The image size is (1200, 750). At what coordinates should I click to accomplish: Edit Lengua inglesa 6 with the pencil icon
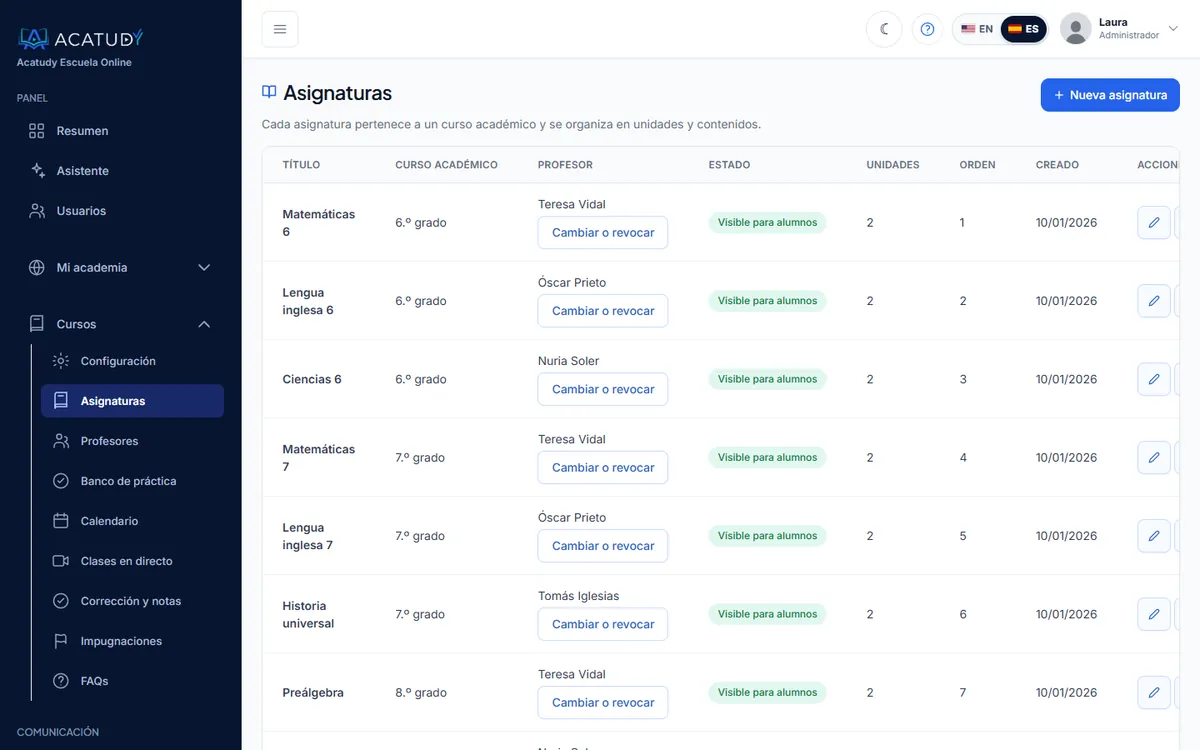(x=1154, y=301)
